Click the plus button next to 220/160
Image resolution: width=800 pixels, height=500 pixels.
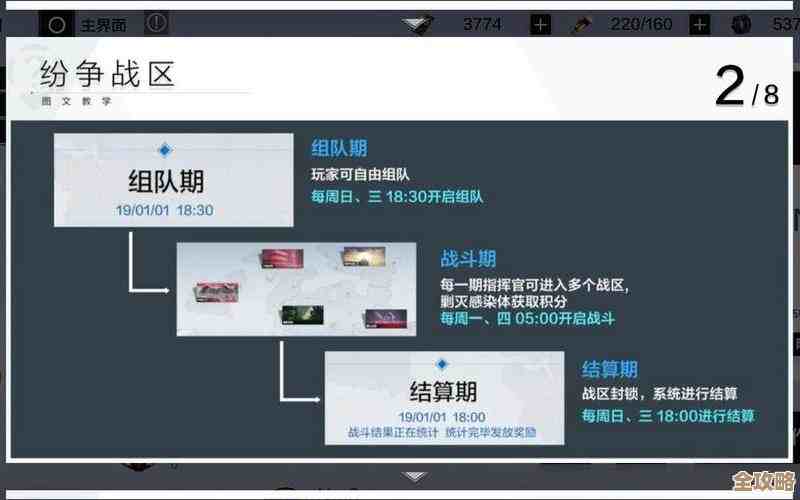click(699, 24)
